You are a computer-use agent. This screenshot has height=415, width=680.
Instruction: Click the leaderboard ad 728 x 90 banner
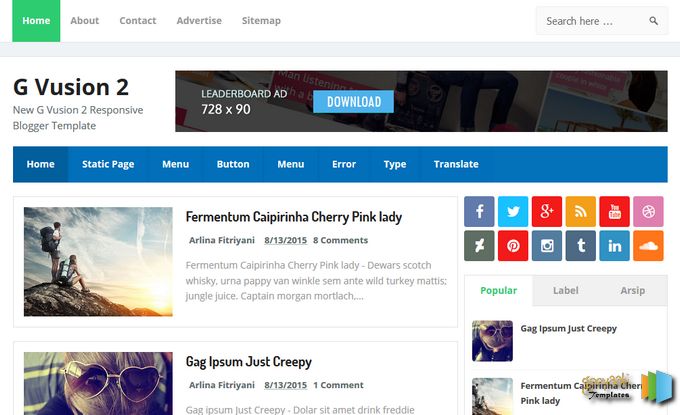coord(421,101)
